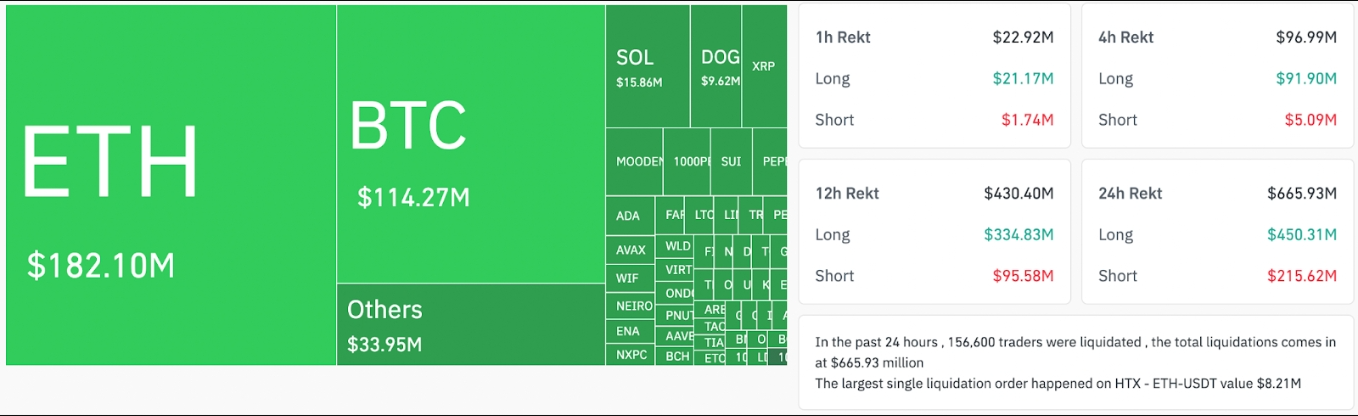Click the SUI tile
This screenshot has height=416, width=1358.
point(731,161)
